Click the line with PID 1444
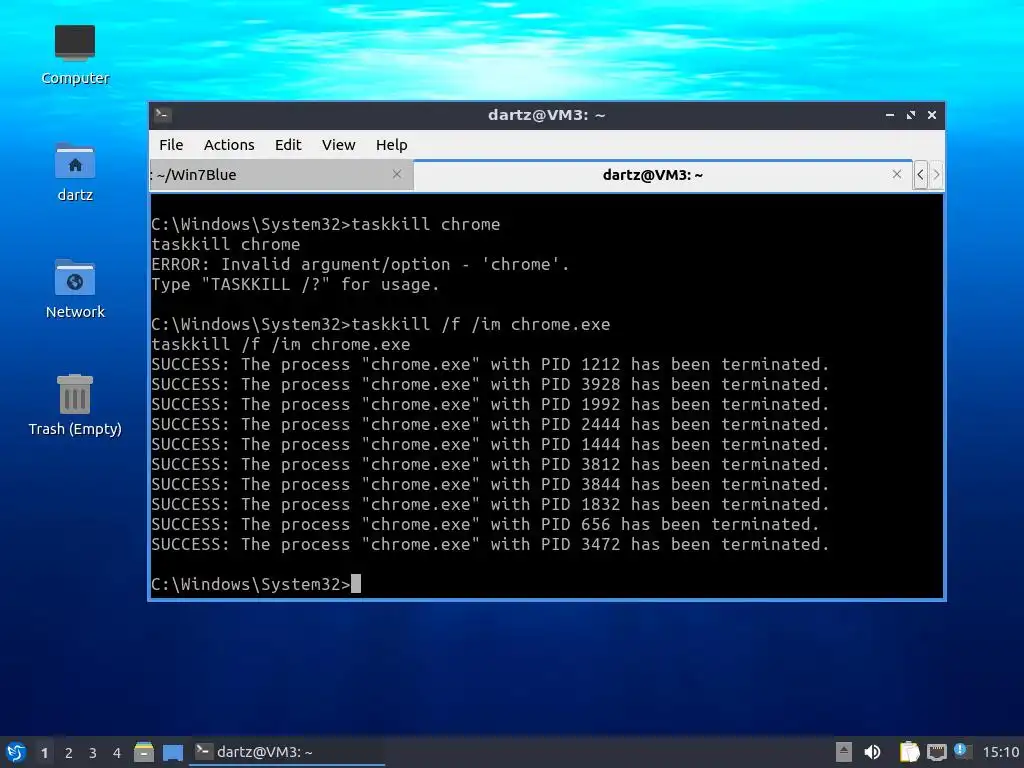This screenshot has height=768, width=1024. pos(490,444)
